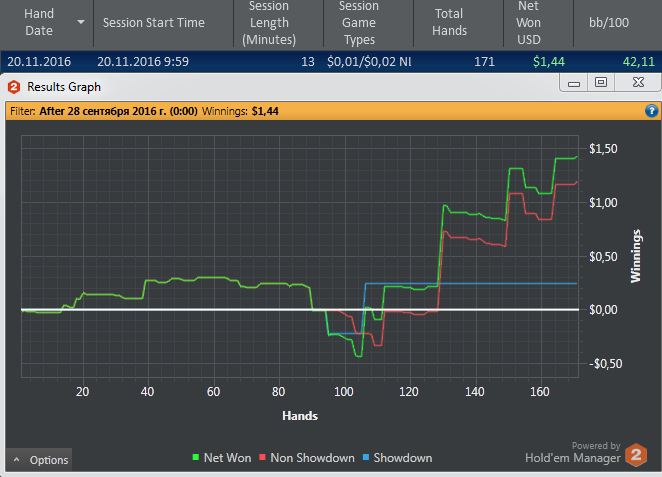The height and width of the screenshot is (477, 662).
Task: Click the Hold'em Manager 2 logo badge
Action: click(636, 455)
